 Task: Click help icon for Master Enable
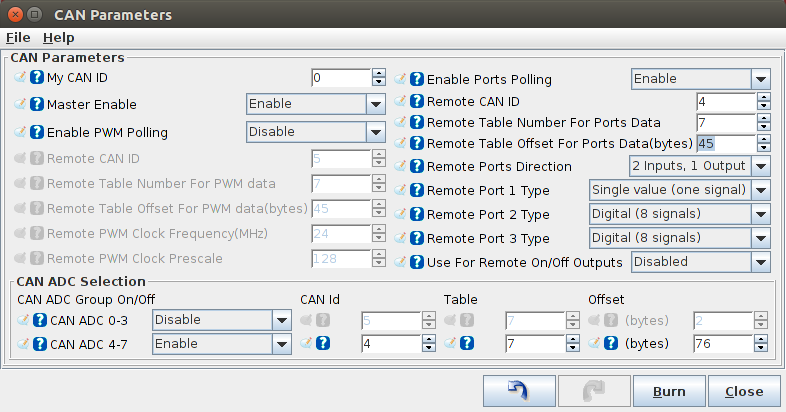point(37,104)
